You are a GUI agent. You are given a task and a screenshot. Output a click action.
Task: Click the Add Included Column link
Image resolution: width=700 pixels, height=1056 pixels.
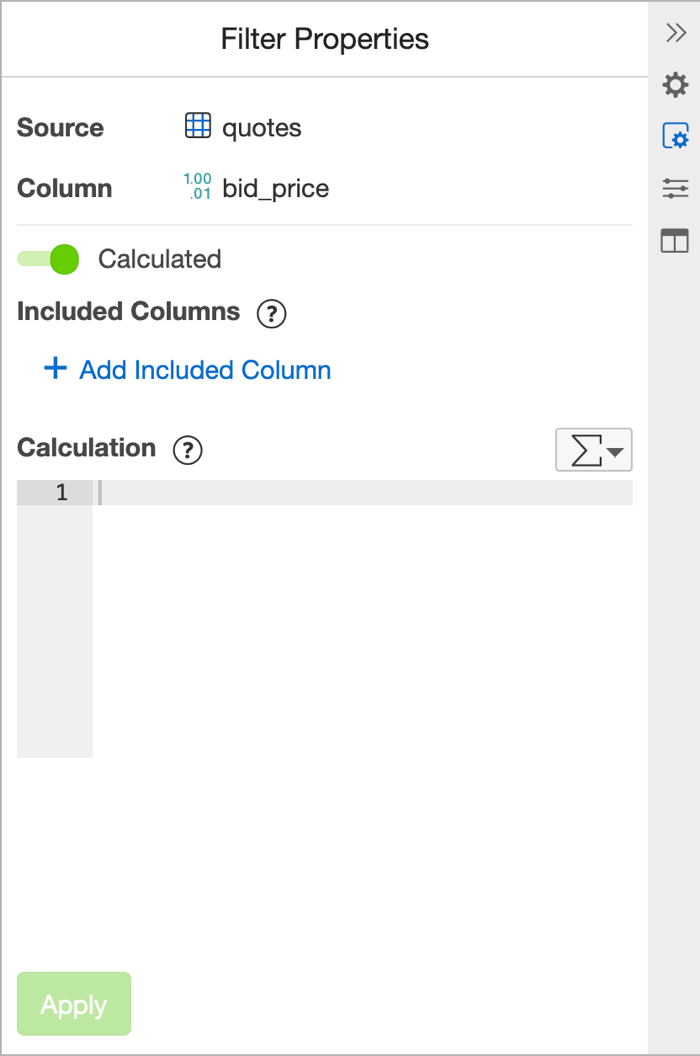pyautogui.click(x=205, y=370)
